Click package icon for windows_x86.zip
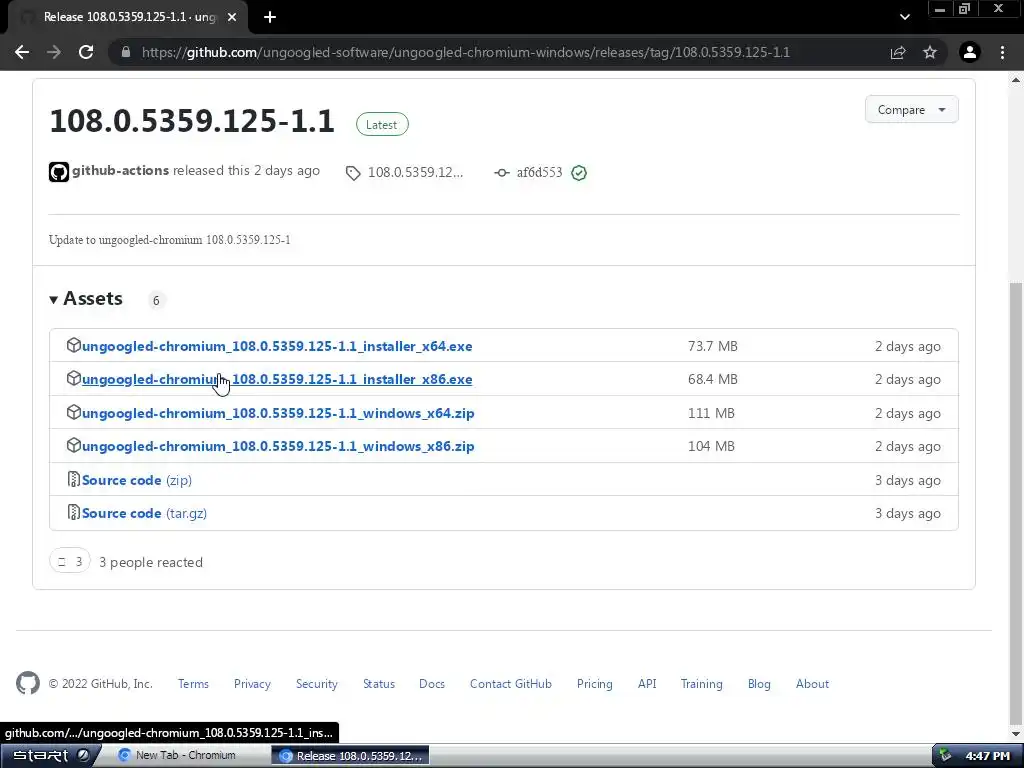Screen dimensions: 1024x768 74,445
